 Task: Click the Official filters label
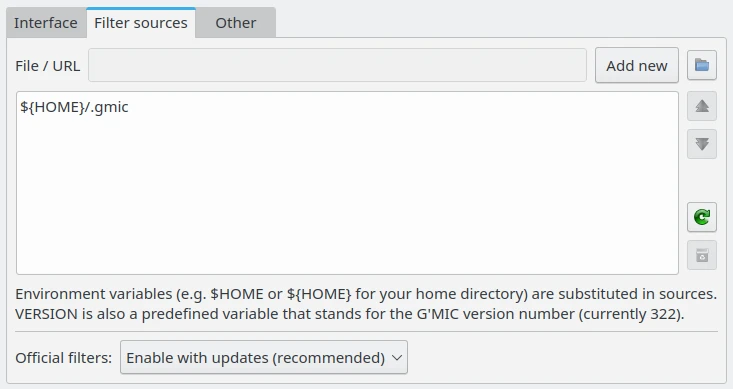point(64,358)
